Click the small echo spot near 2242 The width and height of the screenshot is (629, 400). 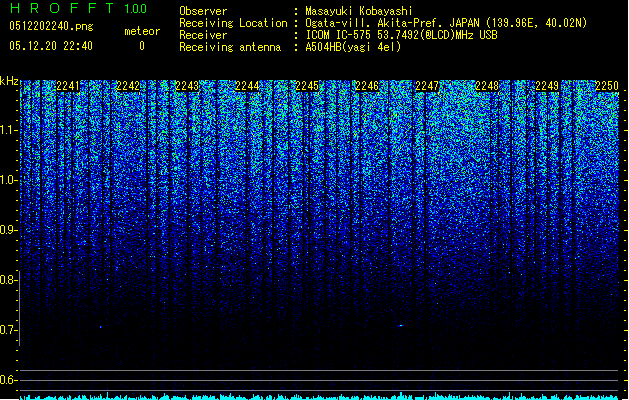click(101, 327)
